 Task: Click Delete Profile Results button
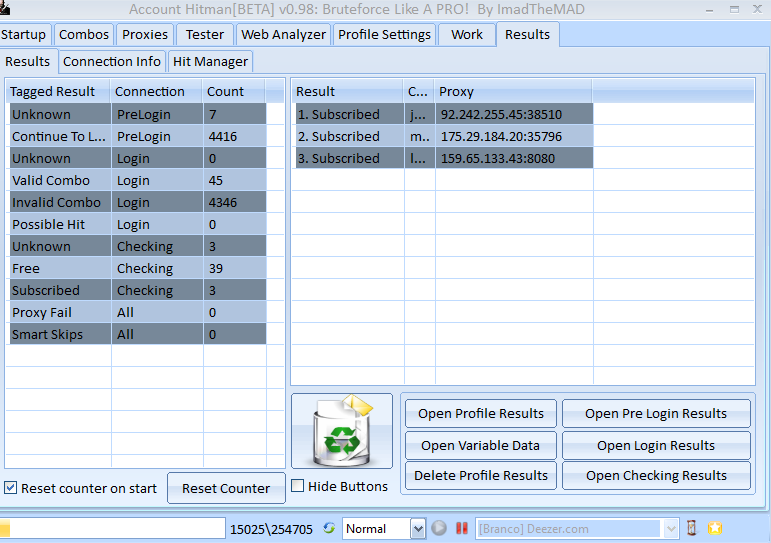tap(481, 475)
